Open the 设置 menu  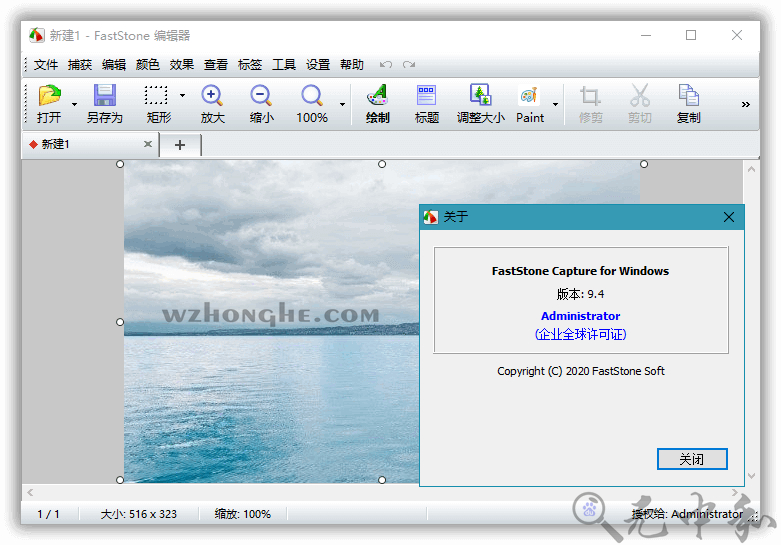[318, 65]
